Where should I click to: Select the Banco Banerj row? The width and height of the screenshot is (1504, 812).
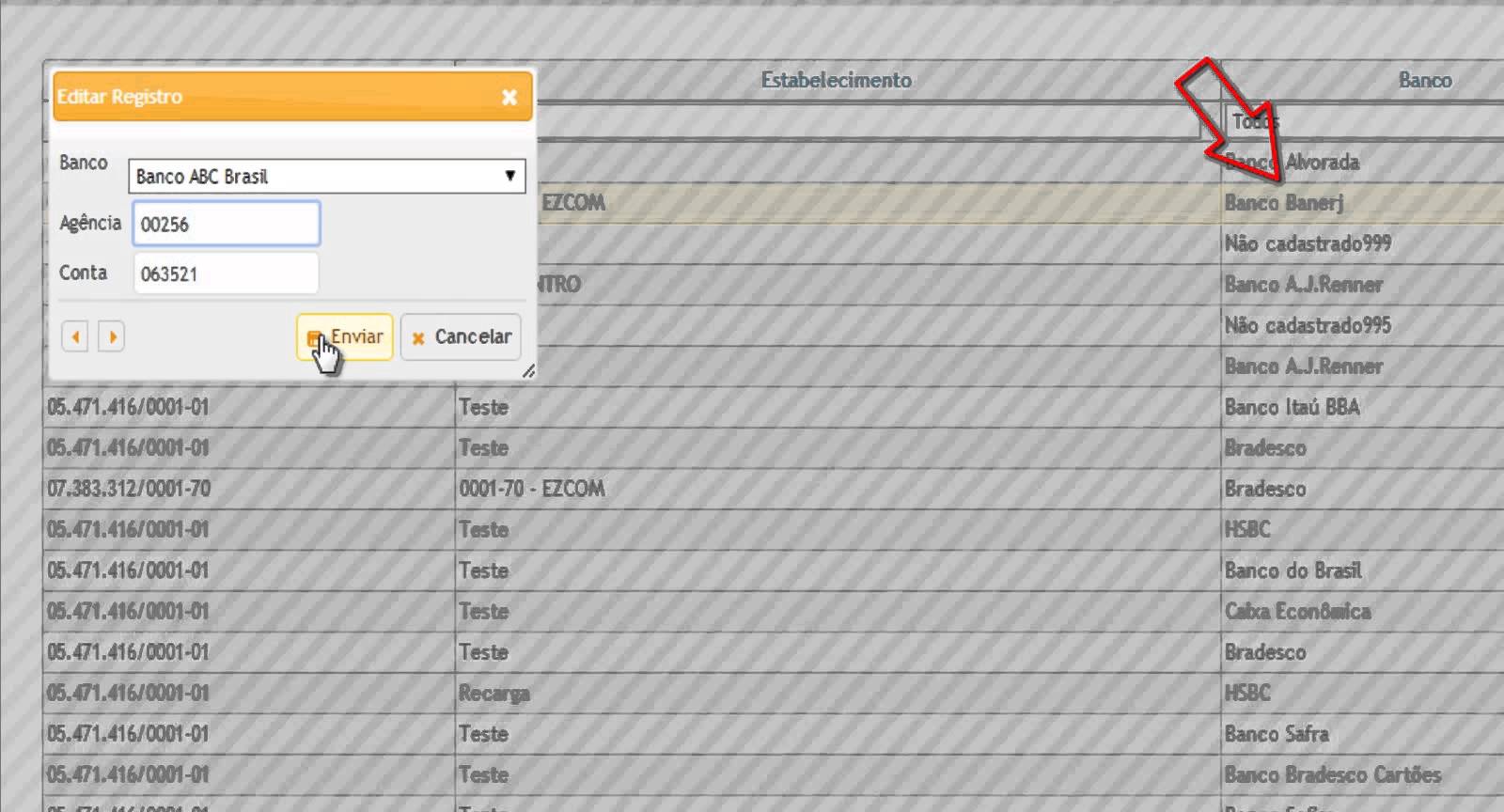1284,203
